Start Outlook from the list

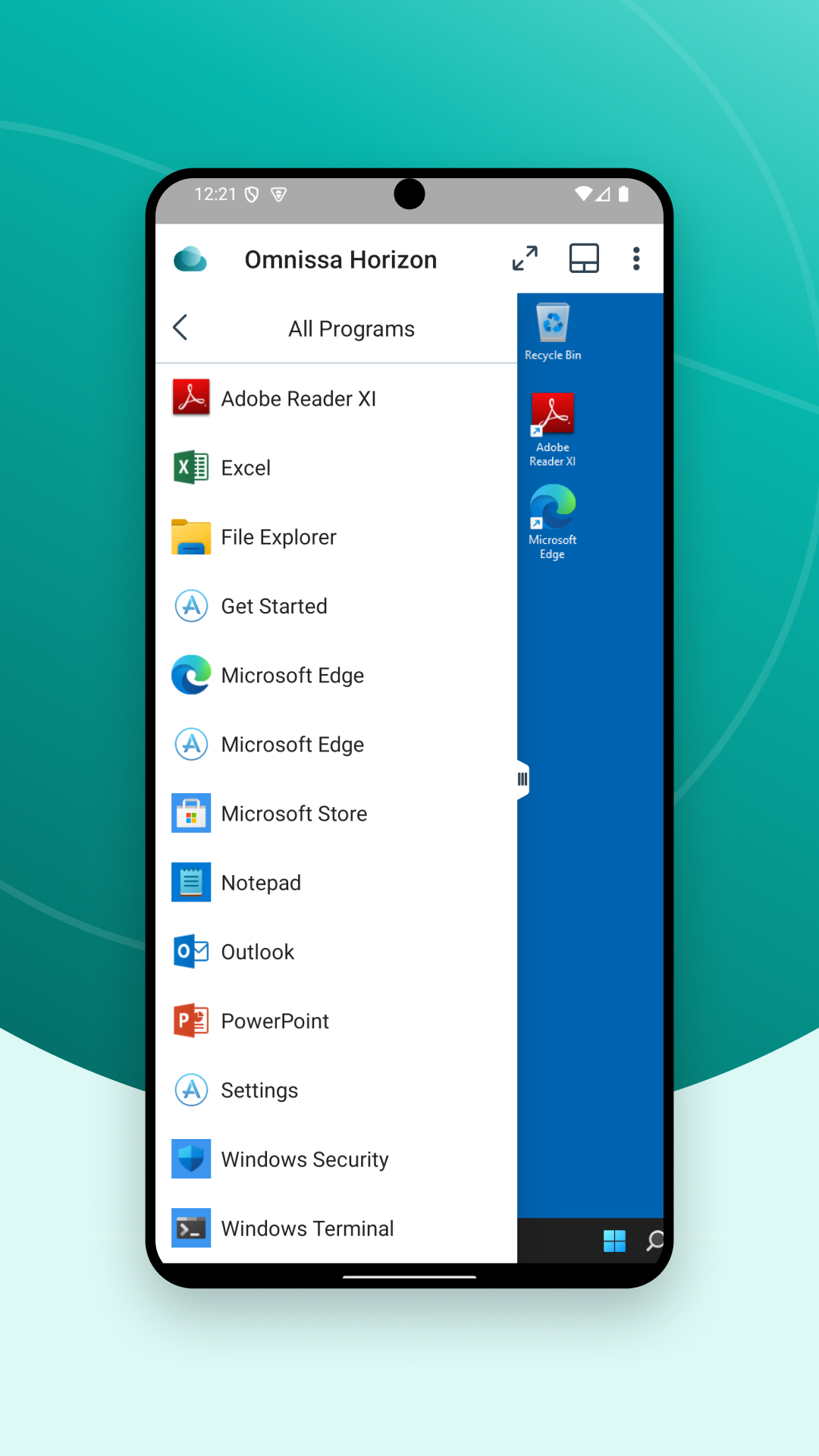click(257, 952)
